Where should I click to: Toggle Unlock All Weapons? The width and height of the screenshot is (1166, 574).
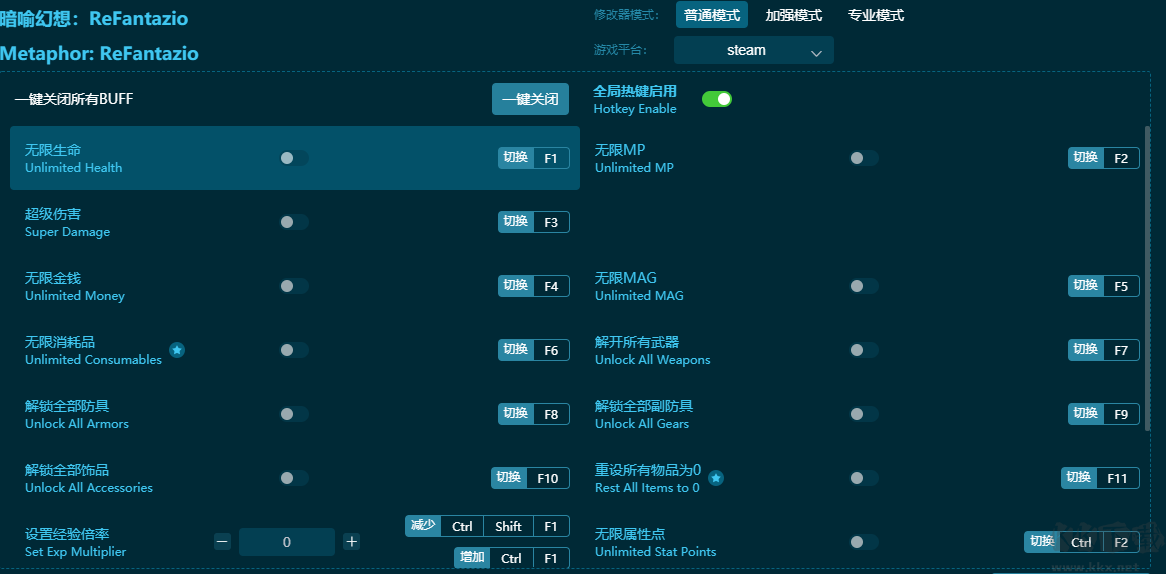pyautogui.click(x=864, y=350)
